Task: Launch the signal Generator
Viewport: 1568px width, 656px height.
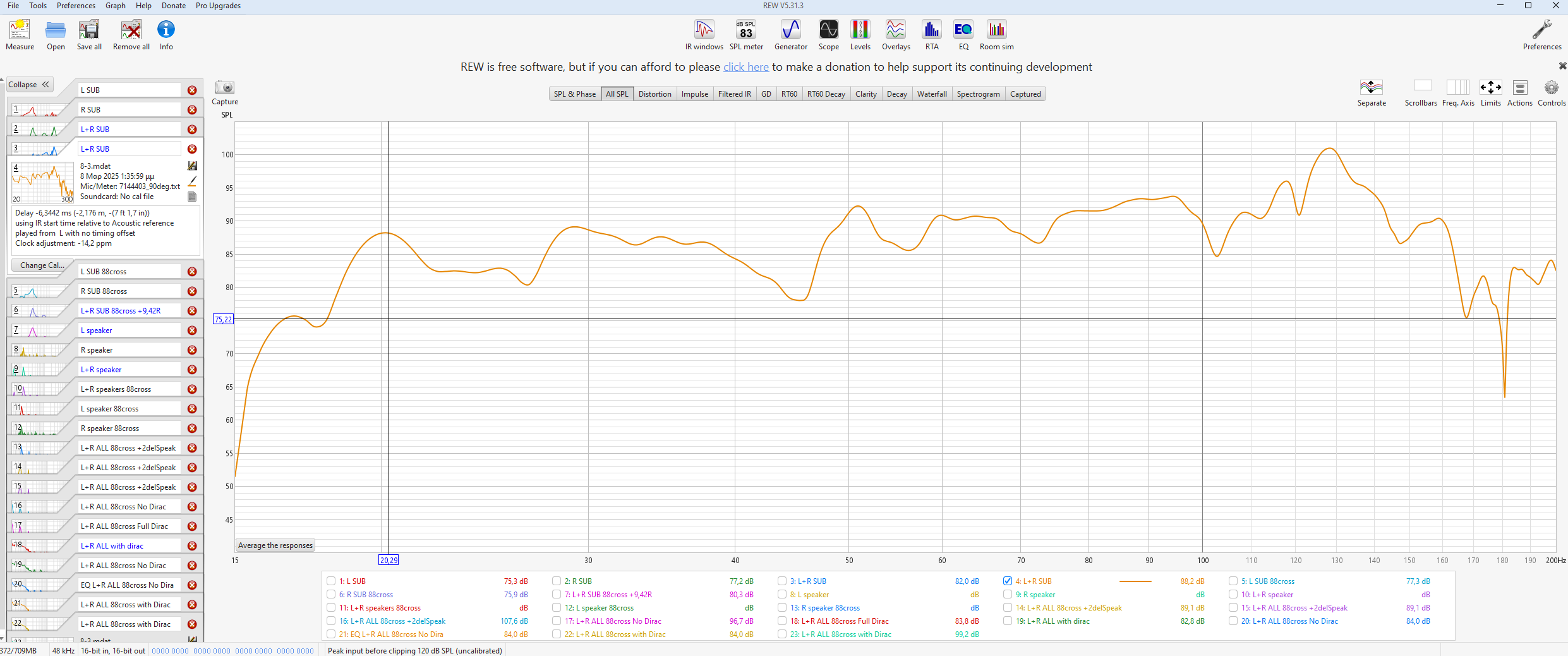Action: coord(790,34)
